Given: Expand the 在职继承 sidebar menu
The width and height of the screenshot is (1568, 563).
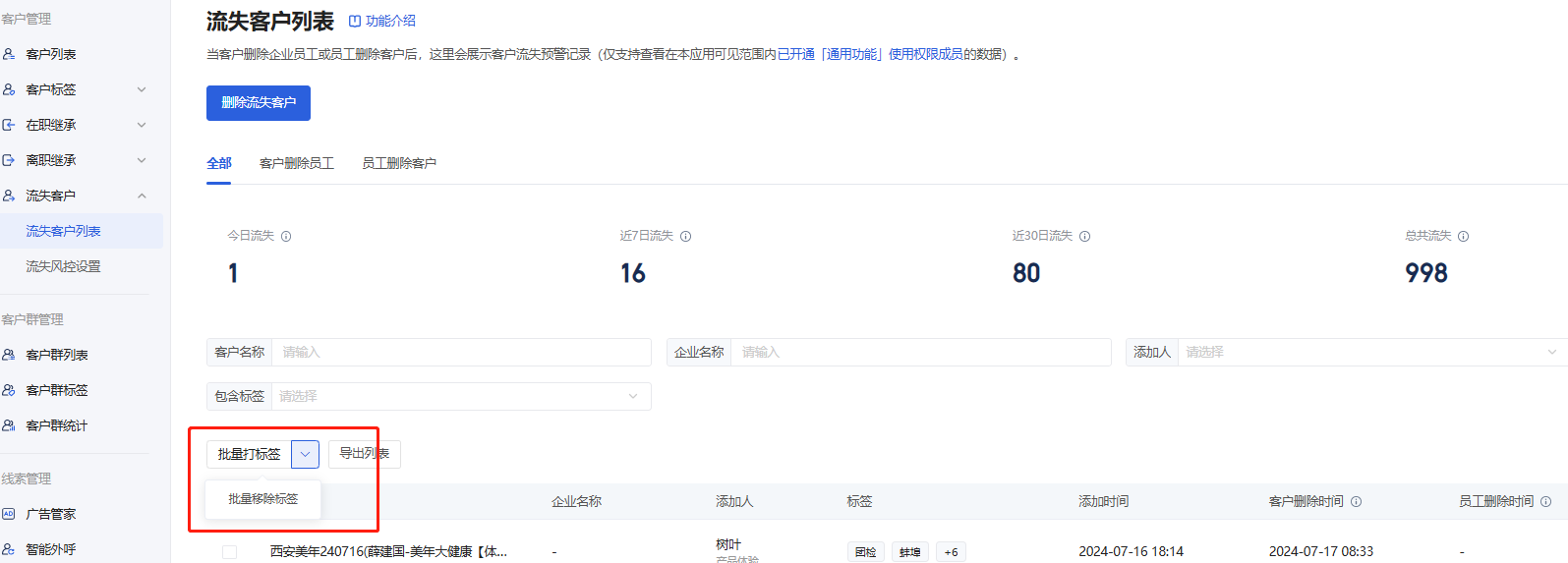Looking at the screenshot, I should 142,125.
